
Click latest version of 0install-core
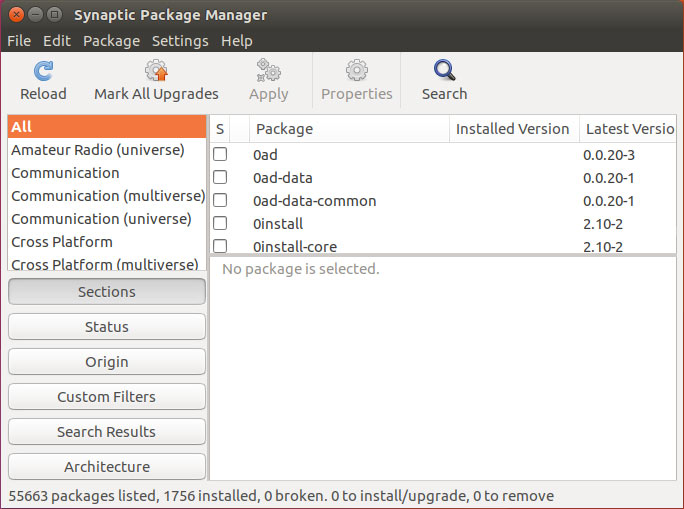coord(603,247)
